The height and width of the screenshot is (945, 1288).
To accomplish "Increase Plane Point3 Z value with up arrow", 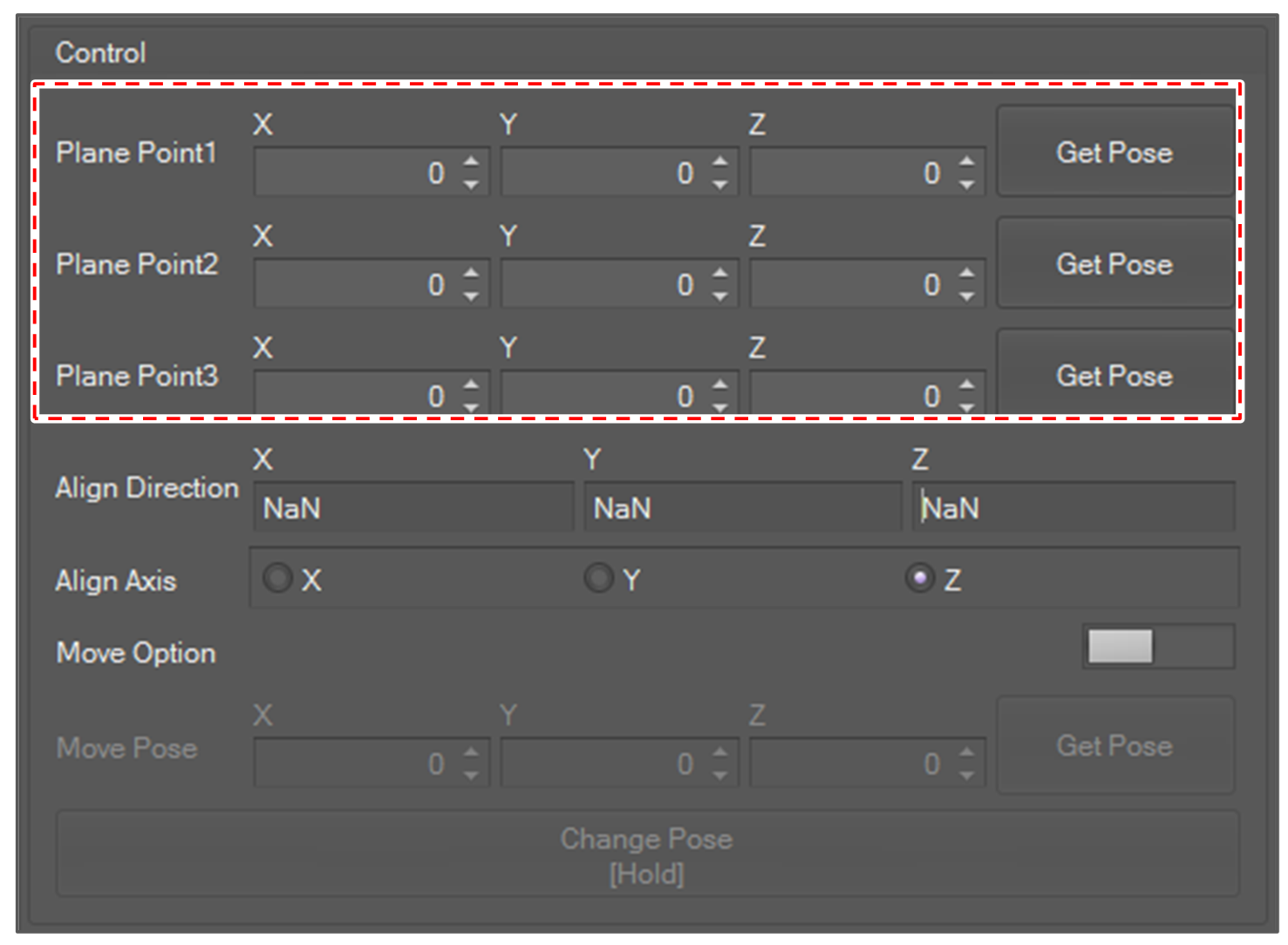I will (966, 384).
